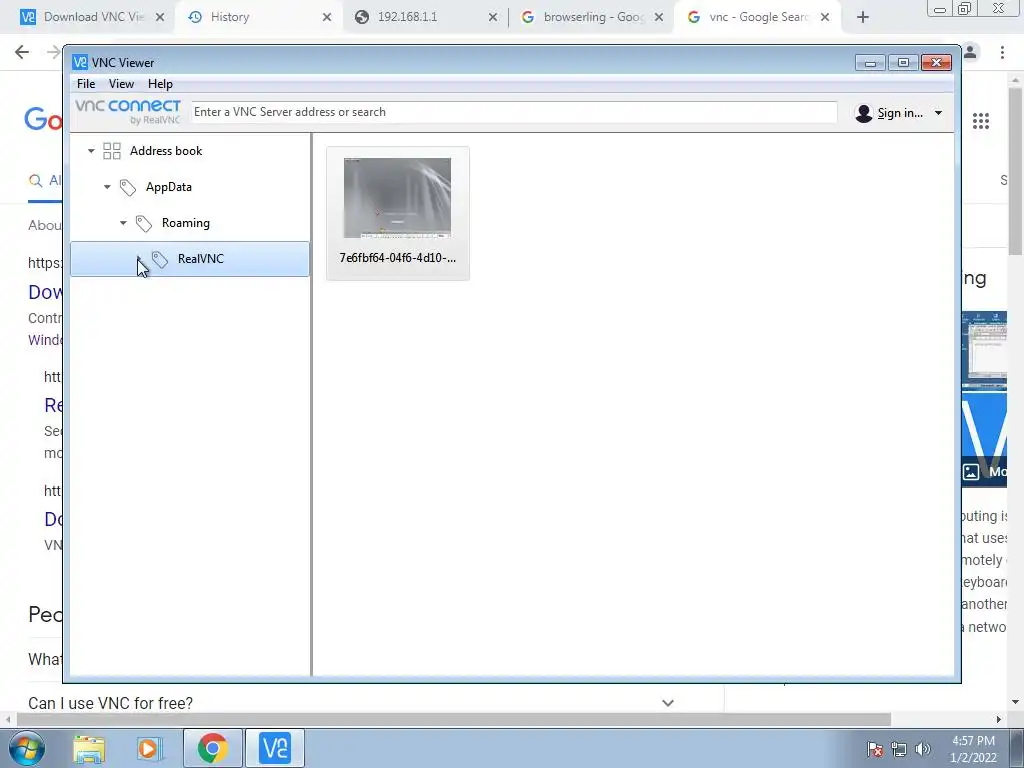Select the RealVNC label in tree
This screenshot has height=768, width=1024.
click(x=200, y=259)
